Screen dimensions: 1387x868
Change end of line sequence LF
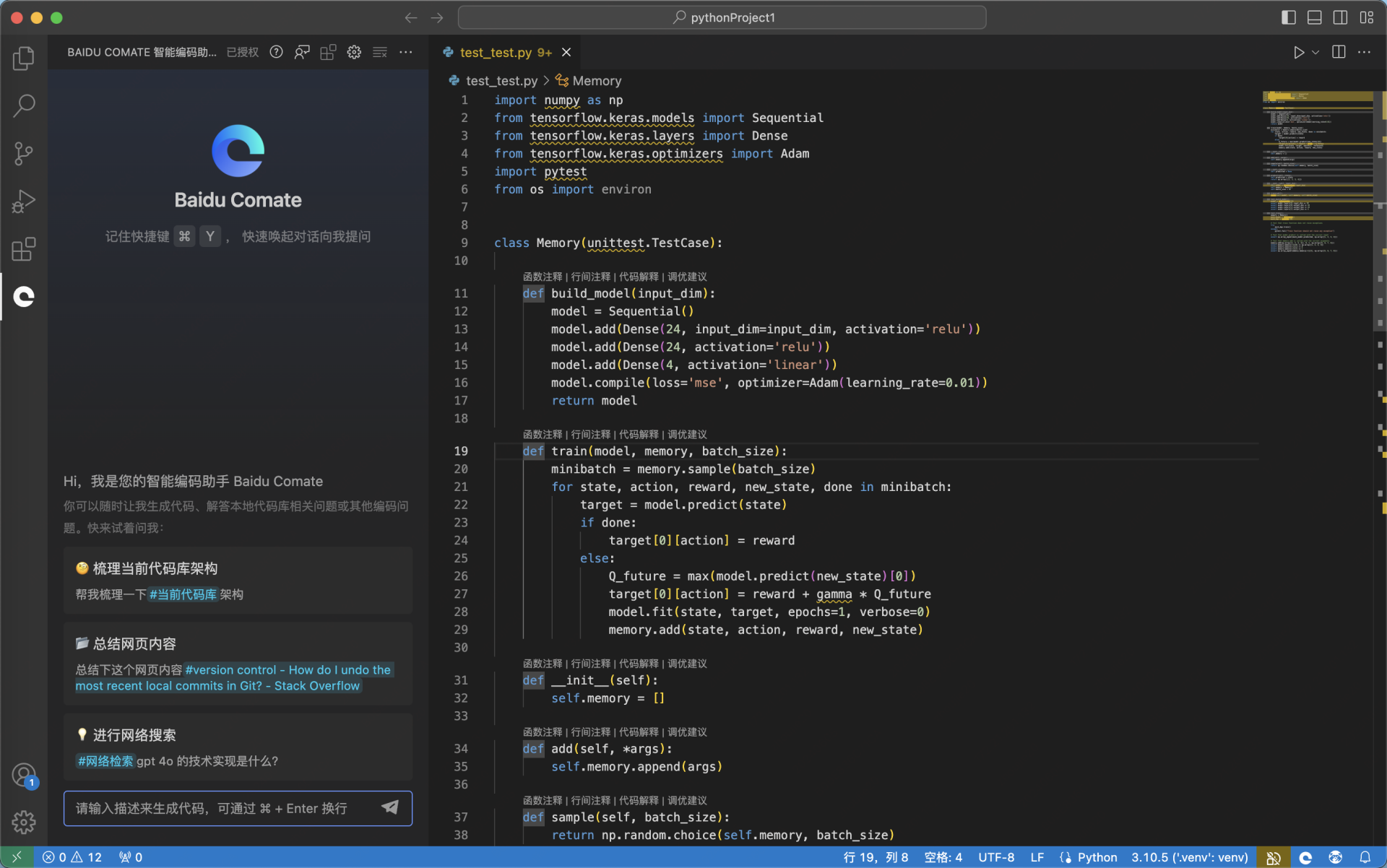coord(1037,857)
